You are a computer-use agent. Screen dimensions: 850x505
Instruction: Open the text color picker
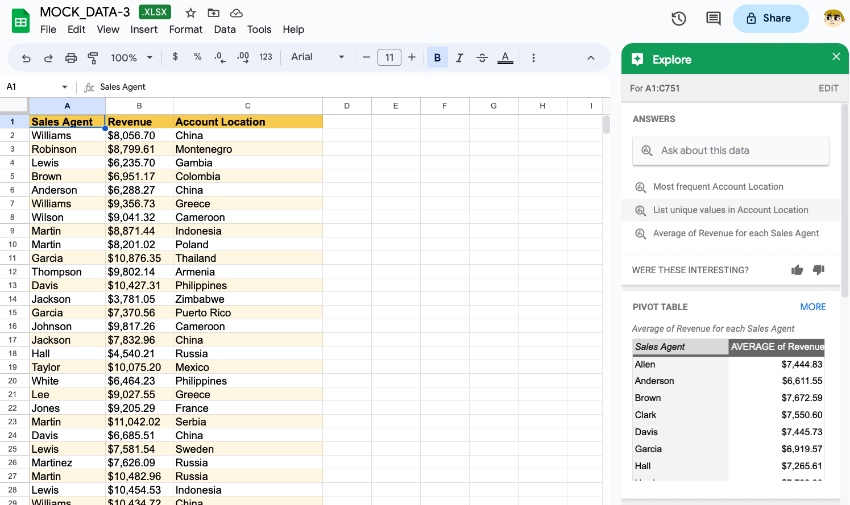[505, 57]
